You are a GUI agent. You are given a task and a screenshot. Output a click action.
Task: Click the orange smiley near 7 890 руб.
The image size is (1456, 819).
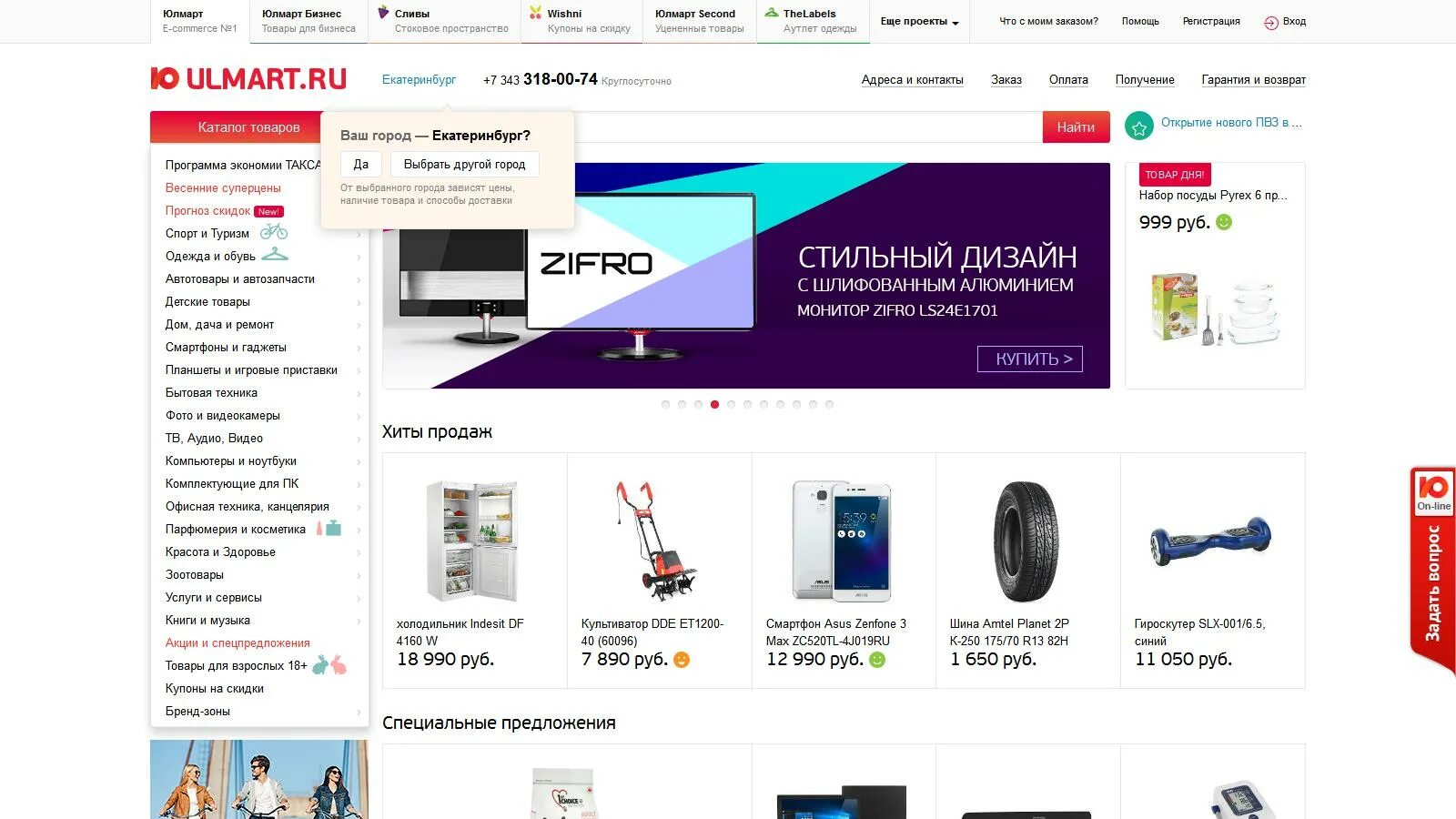(x=681, y=660)
